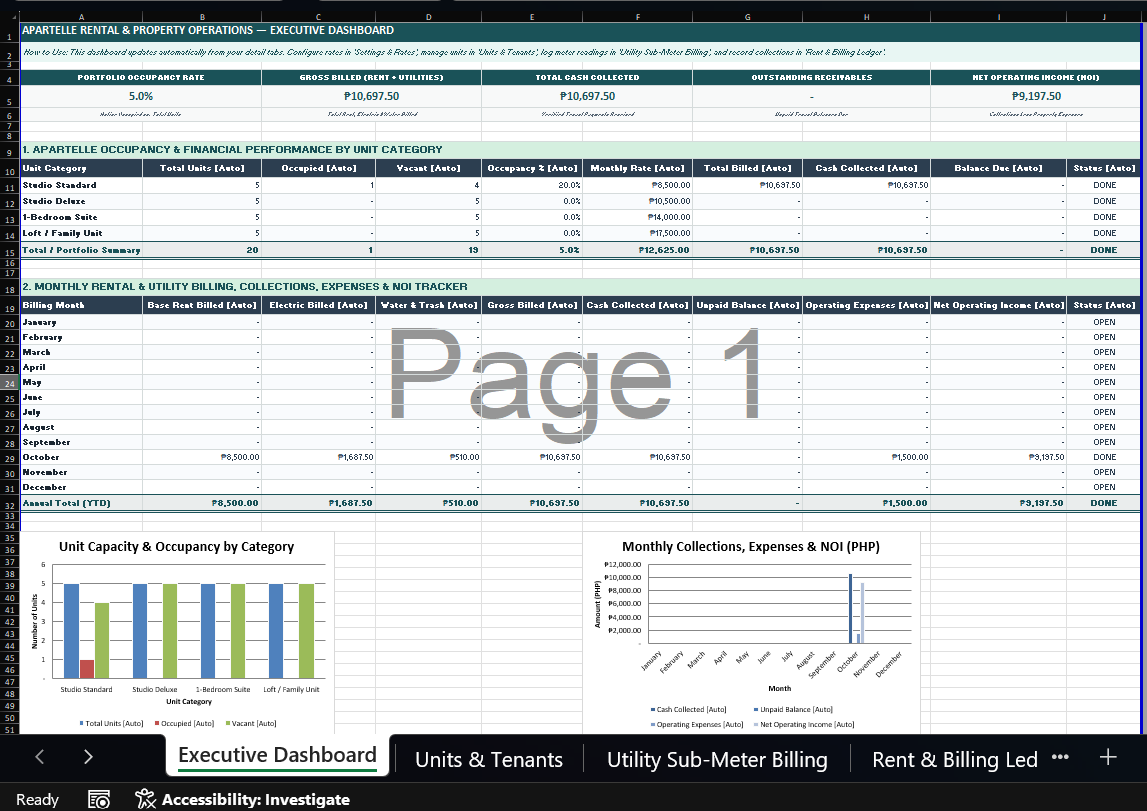Click the Ready status indicator
1147x811 pixels.
point(37,799)
